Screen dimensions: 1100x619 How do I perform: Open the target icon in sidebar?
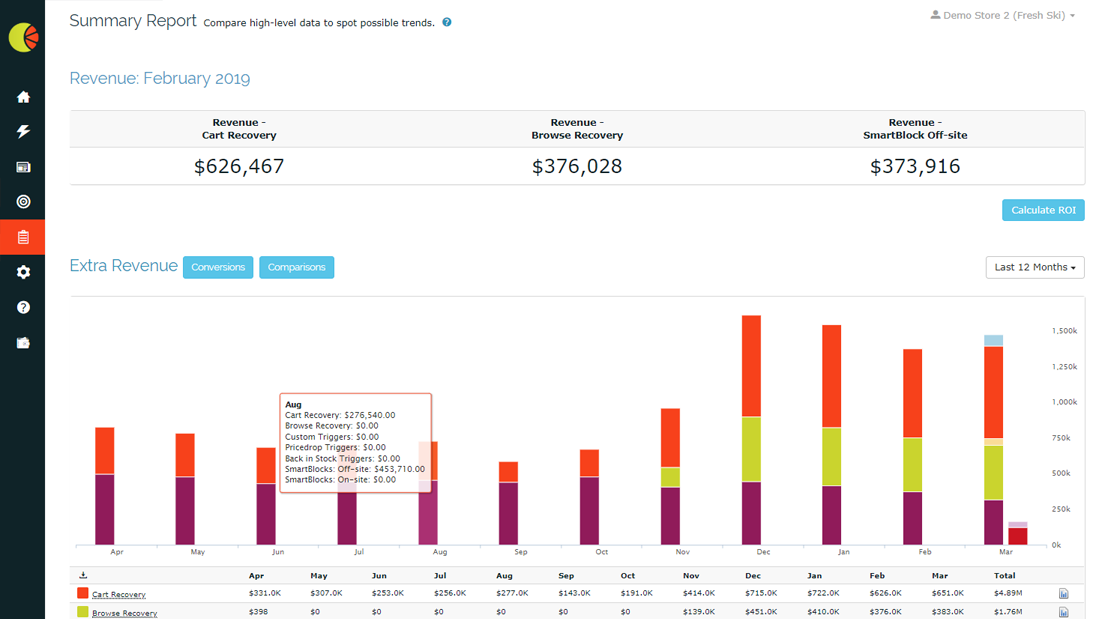coord(23,202)
